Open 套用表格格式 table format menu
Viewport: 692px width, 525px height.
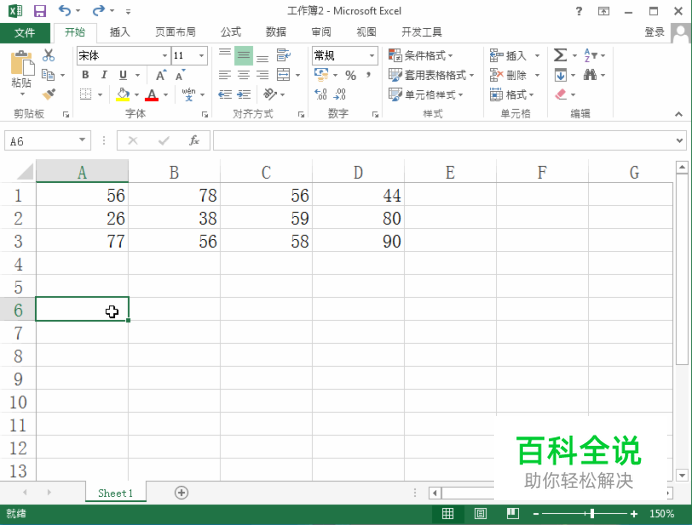(x=431, y=75)
